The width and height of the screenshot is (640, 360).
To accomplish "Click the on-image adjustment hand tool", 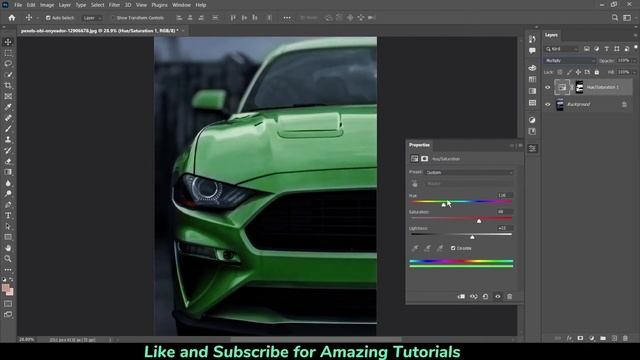I will 415,184.
